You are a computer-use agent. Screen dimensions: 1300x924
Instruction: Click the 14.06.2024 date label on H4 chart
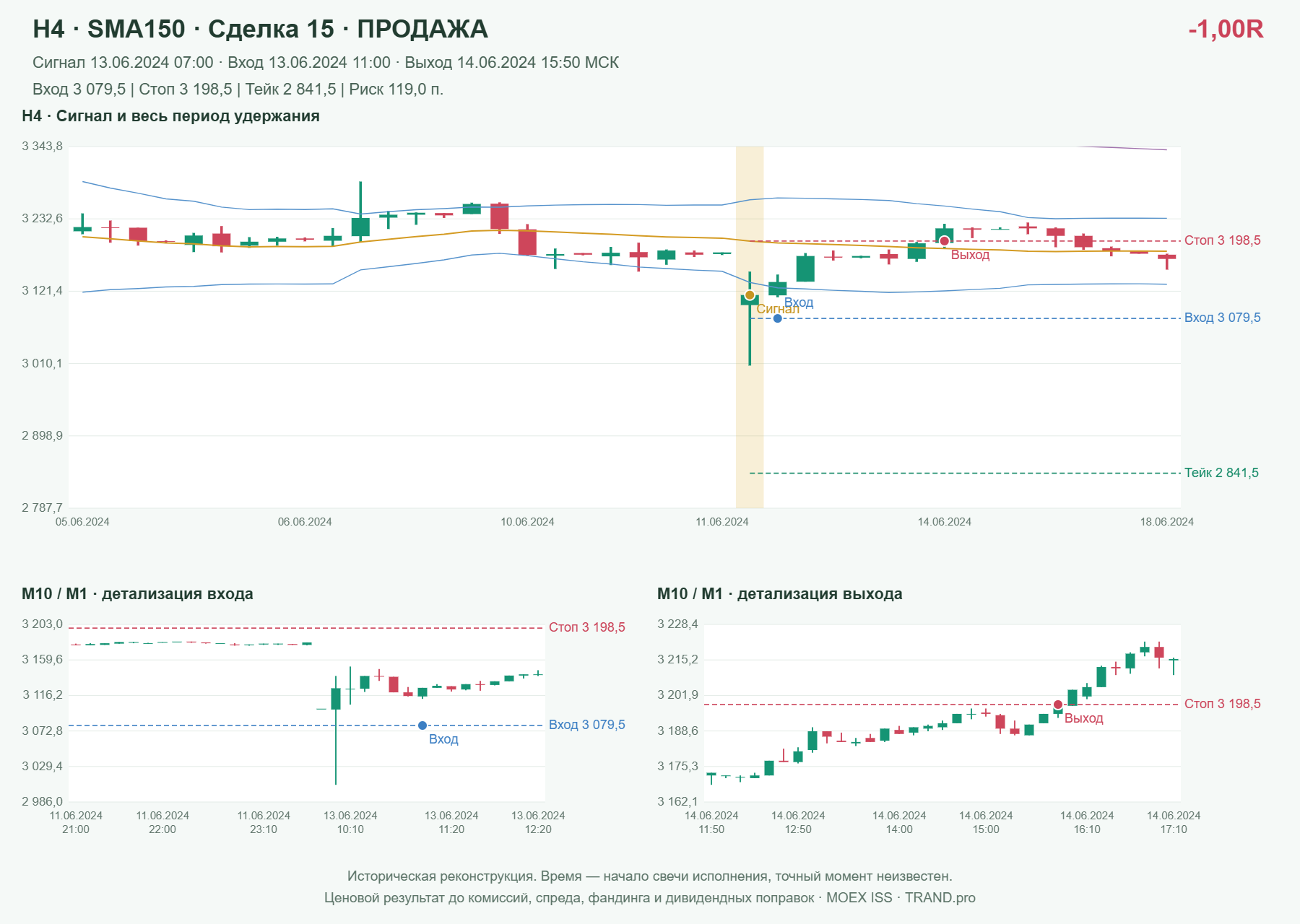coord(944,522)
